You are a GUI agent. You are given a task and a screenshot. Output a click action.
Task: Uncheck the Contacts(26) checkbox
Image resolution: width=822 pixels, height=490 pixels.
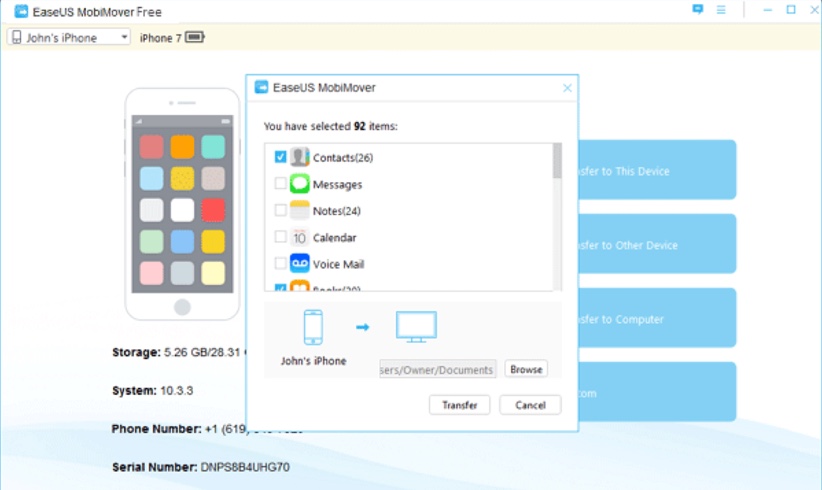click(x=280, y=157)
